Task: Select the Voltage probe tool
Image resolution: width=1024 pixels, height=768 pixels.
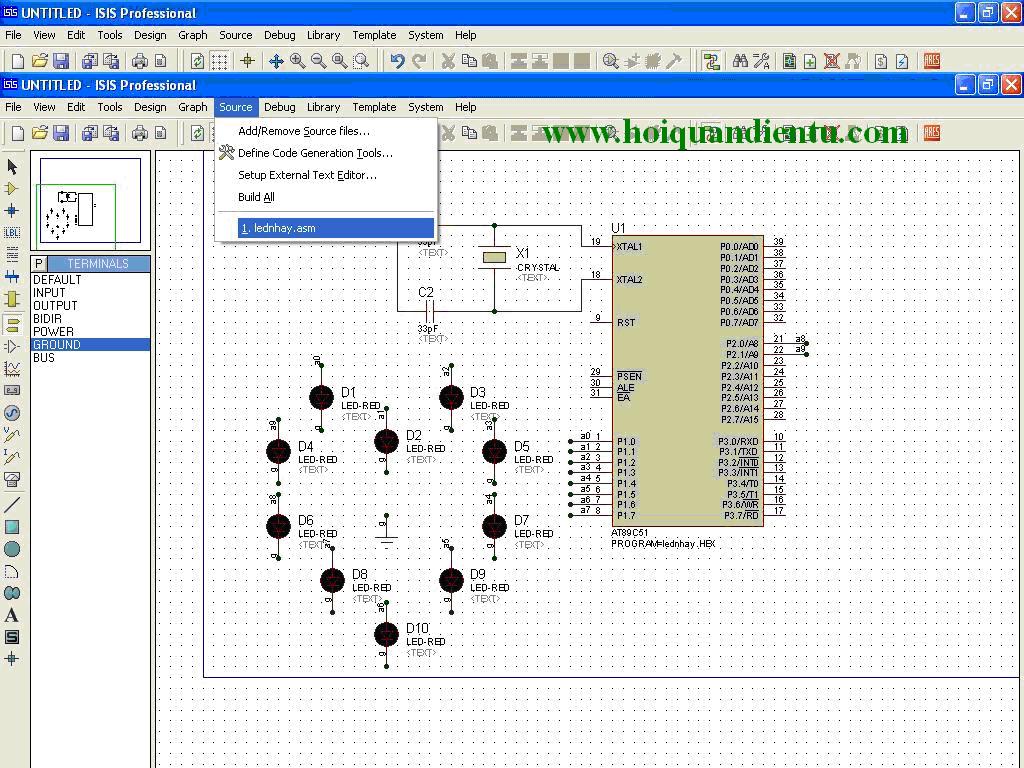Action: tap(12, 434)
